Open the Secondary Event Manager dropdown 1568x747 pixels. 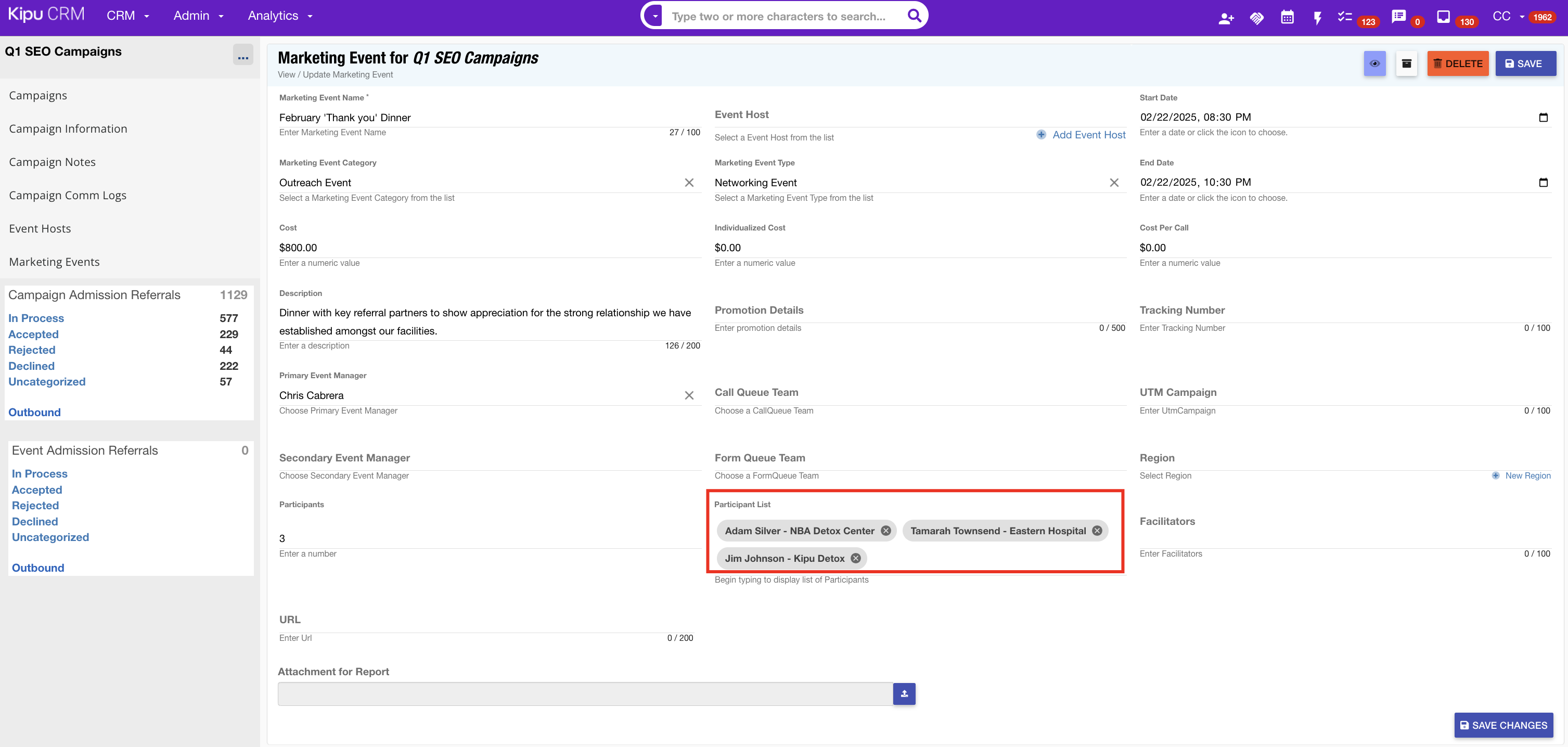(490, 458)
